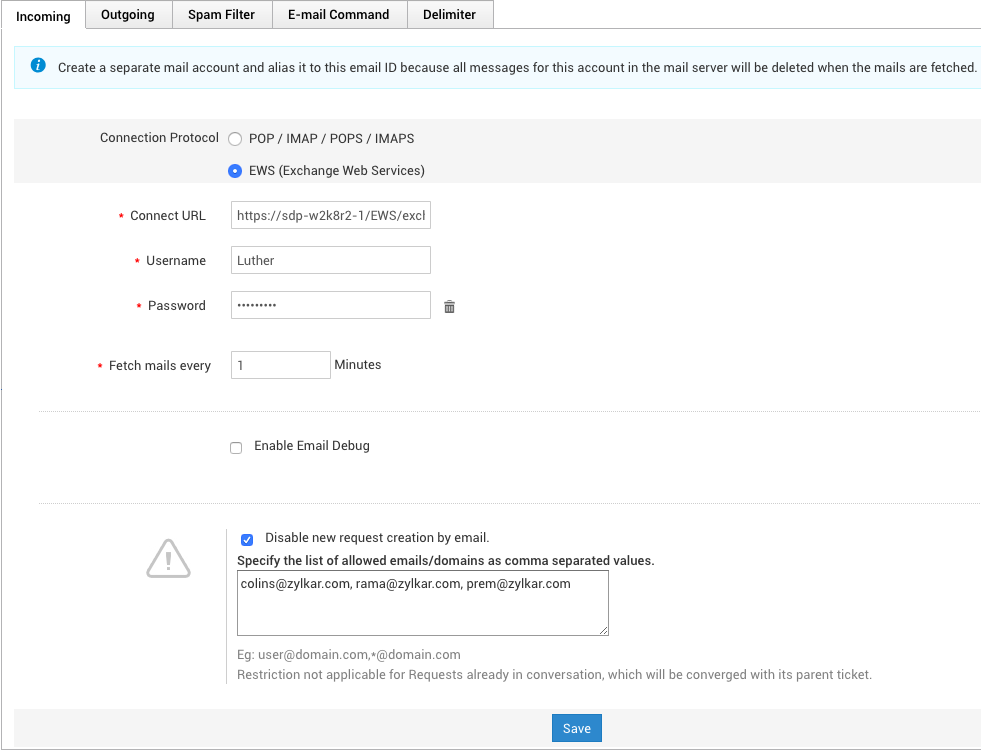The width and height of the screenshot is (981, 753).
Task: Go to the E-mail Command tab
Action: click(x=338, y=15)
